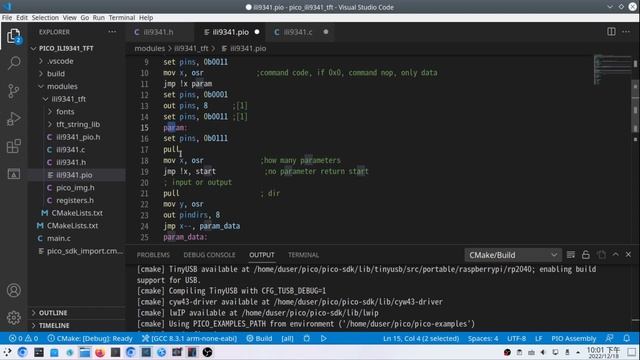Image resolution: width=640 pixels, height=360 pixels.
Task: Split the editor to the right
Action: [x=611, y=32]
